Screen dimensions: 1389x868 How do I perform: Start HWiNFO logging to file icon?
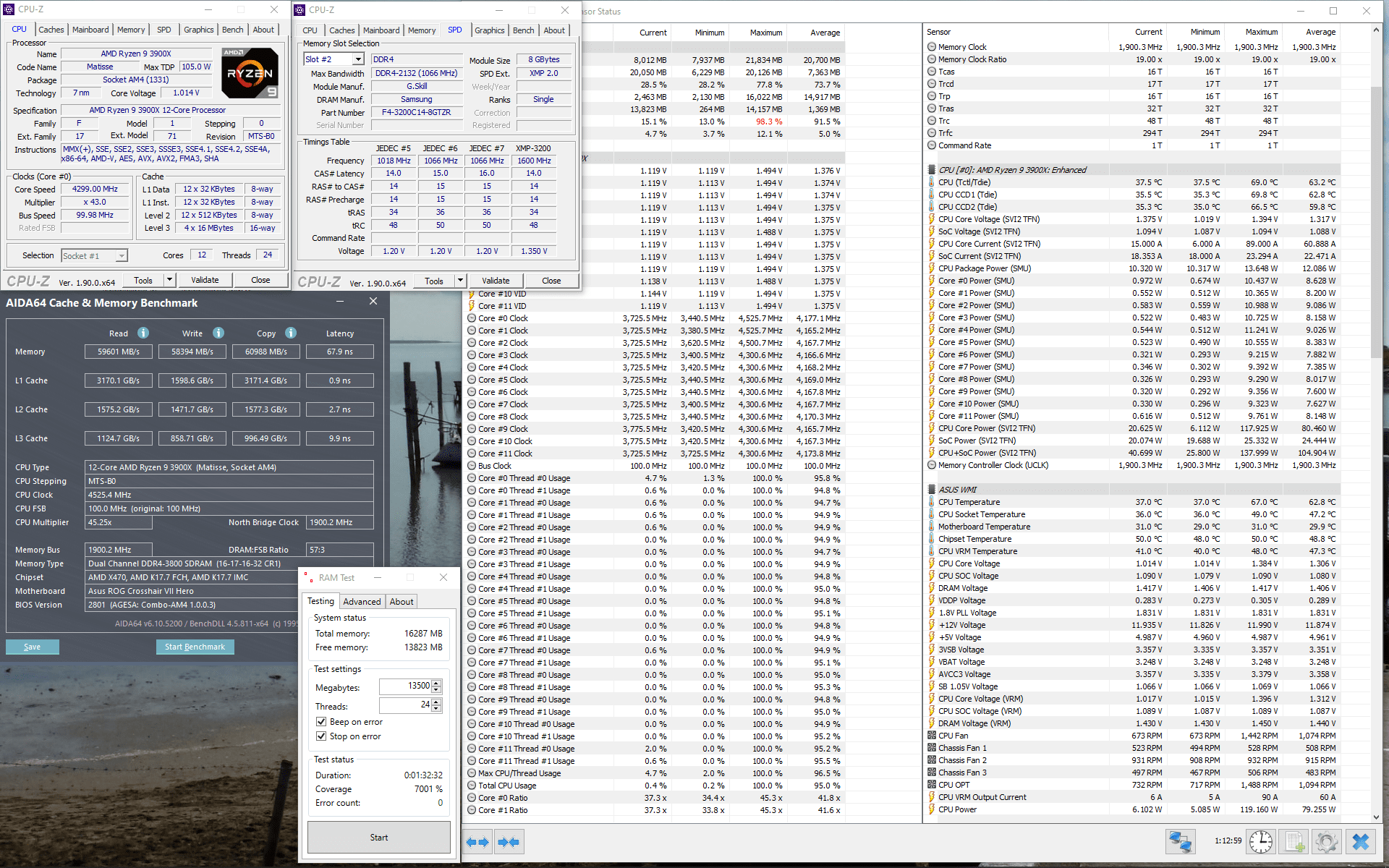tap(1294, 842)
